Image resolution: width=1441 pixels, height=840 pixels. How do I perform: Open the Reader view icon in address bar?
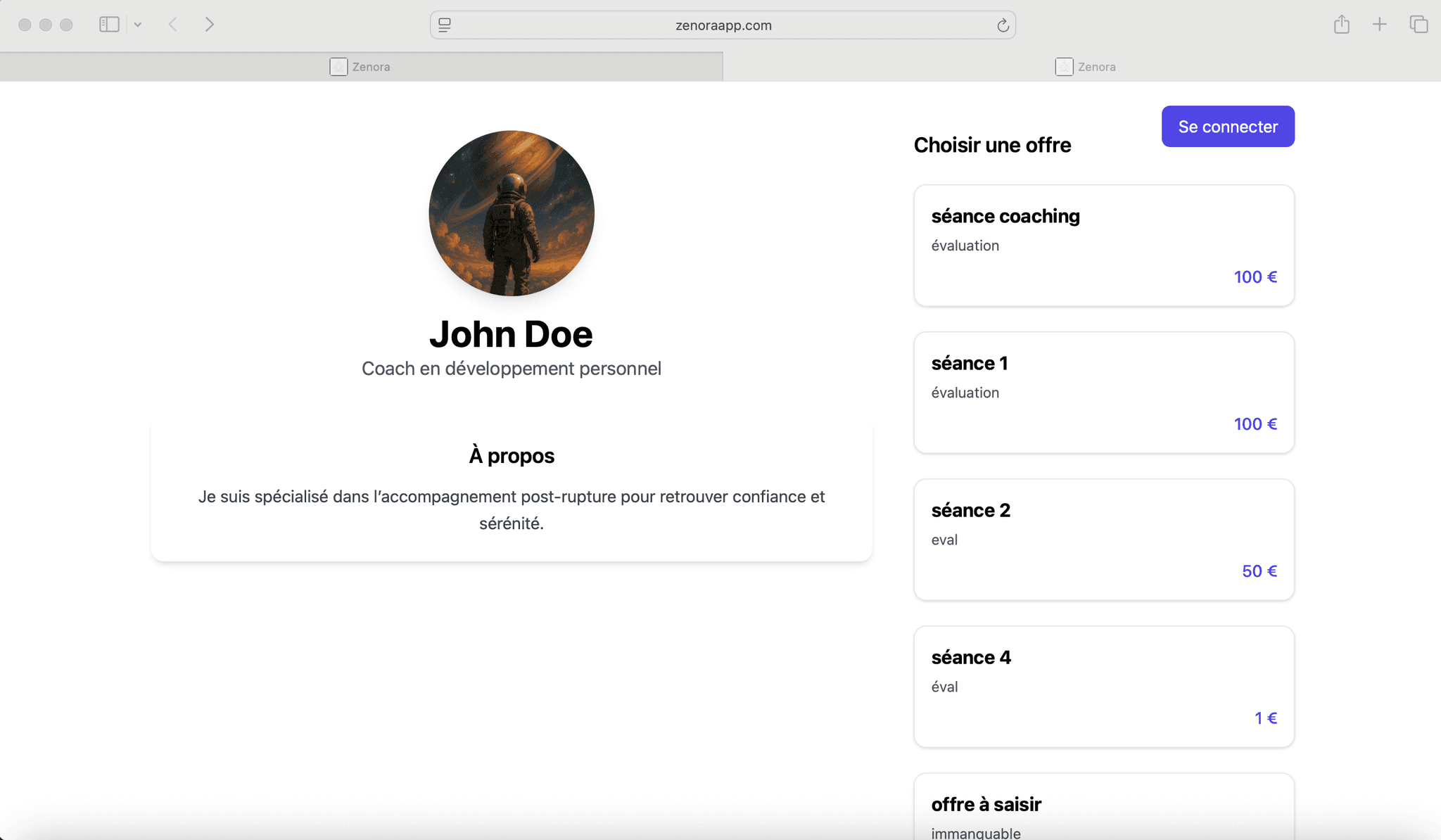tap(444, 25)
